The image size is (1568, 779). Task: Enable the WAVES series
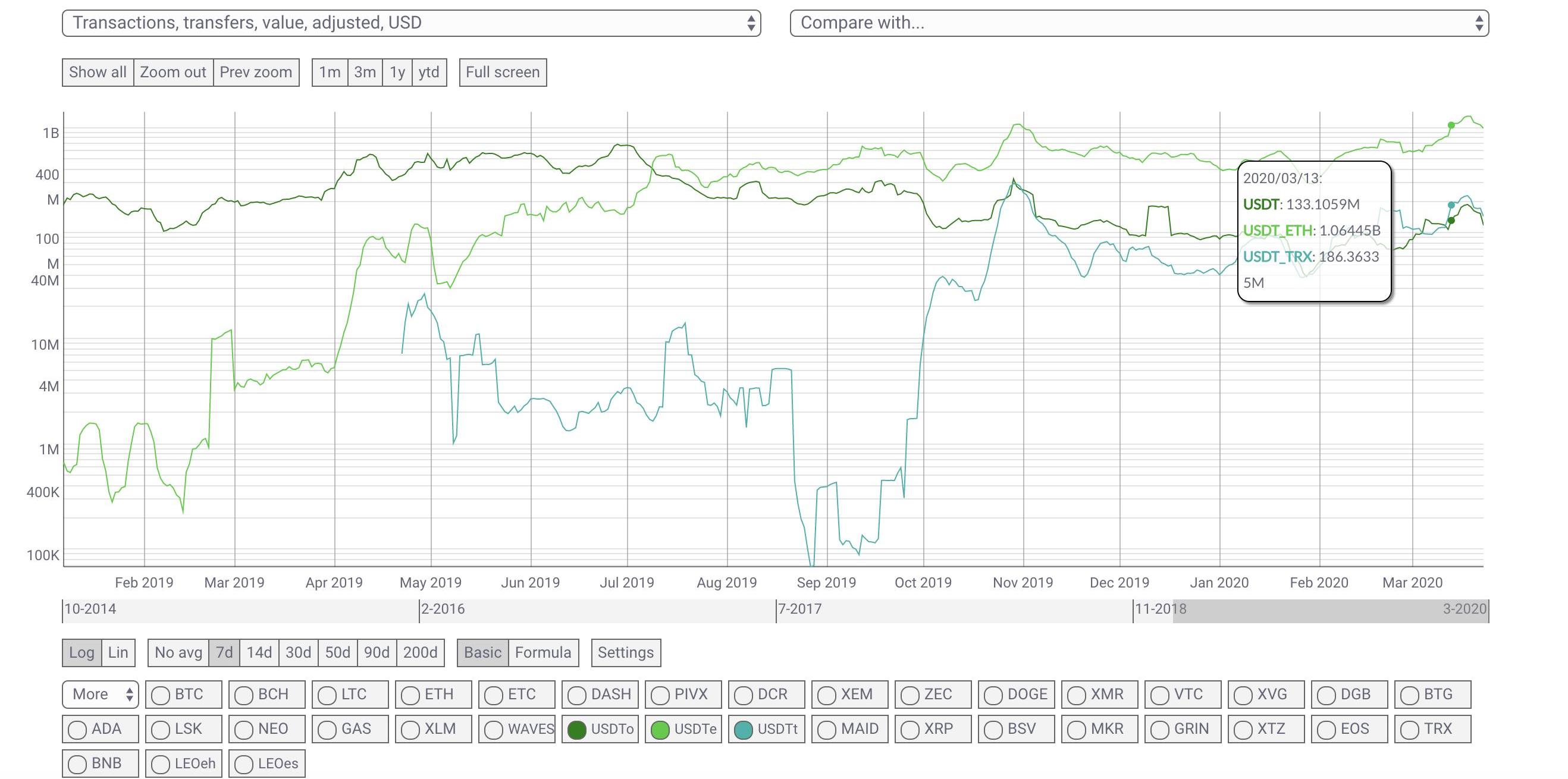[517, 729]
